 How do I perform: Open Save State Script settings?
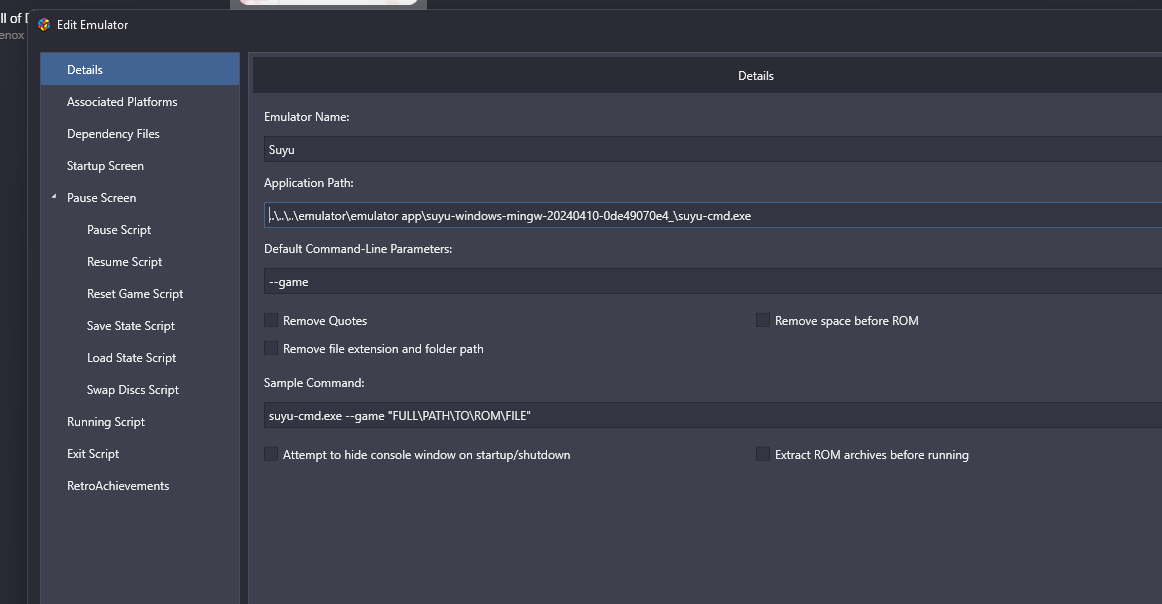coord(131,326)
